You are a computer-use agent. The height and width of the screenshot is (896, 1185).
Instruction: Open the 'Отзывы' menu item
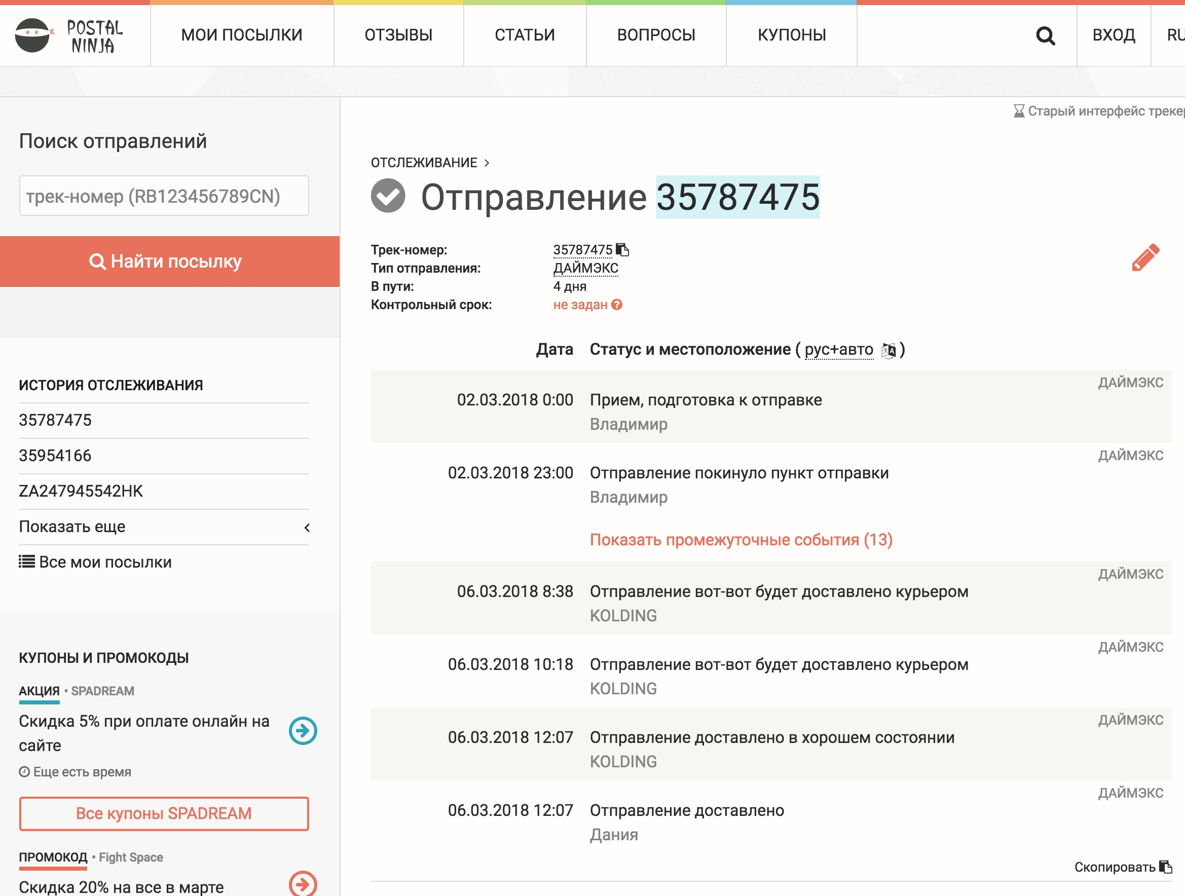[x=398, y=35]
